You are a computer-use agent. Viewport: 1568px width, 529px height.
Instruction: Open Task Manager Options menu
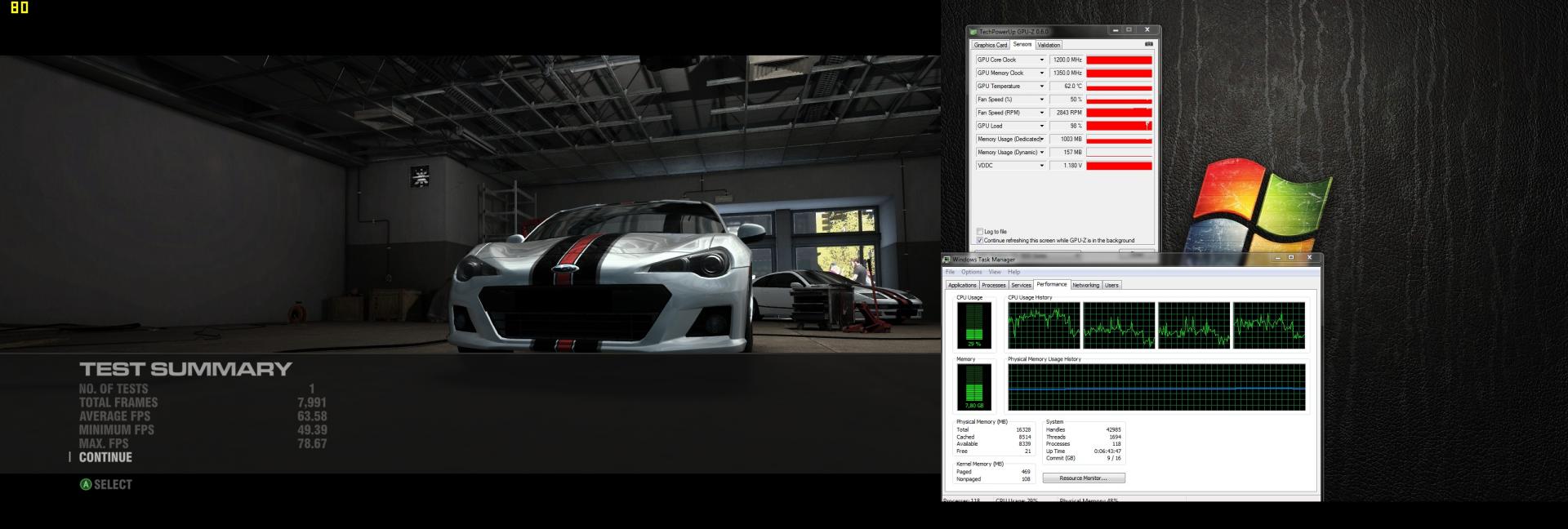click(971, 272)
